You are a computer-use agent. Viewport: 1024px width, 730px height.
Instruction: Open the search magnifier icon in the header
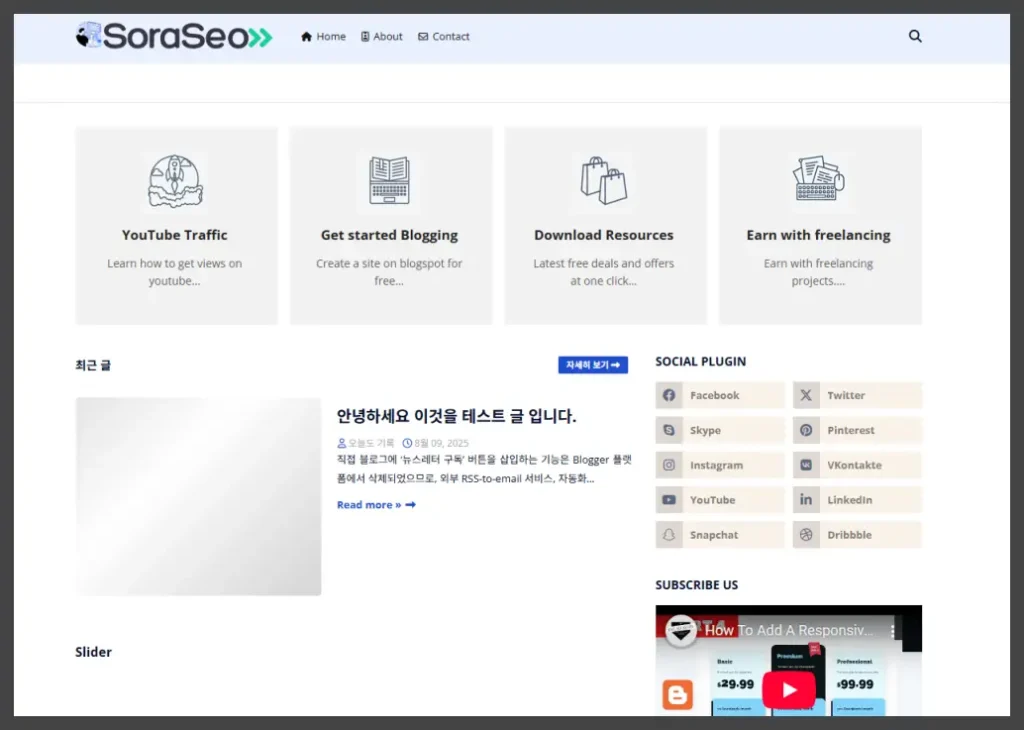click(x=915, y=36)
